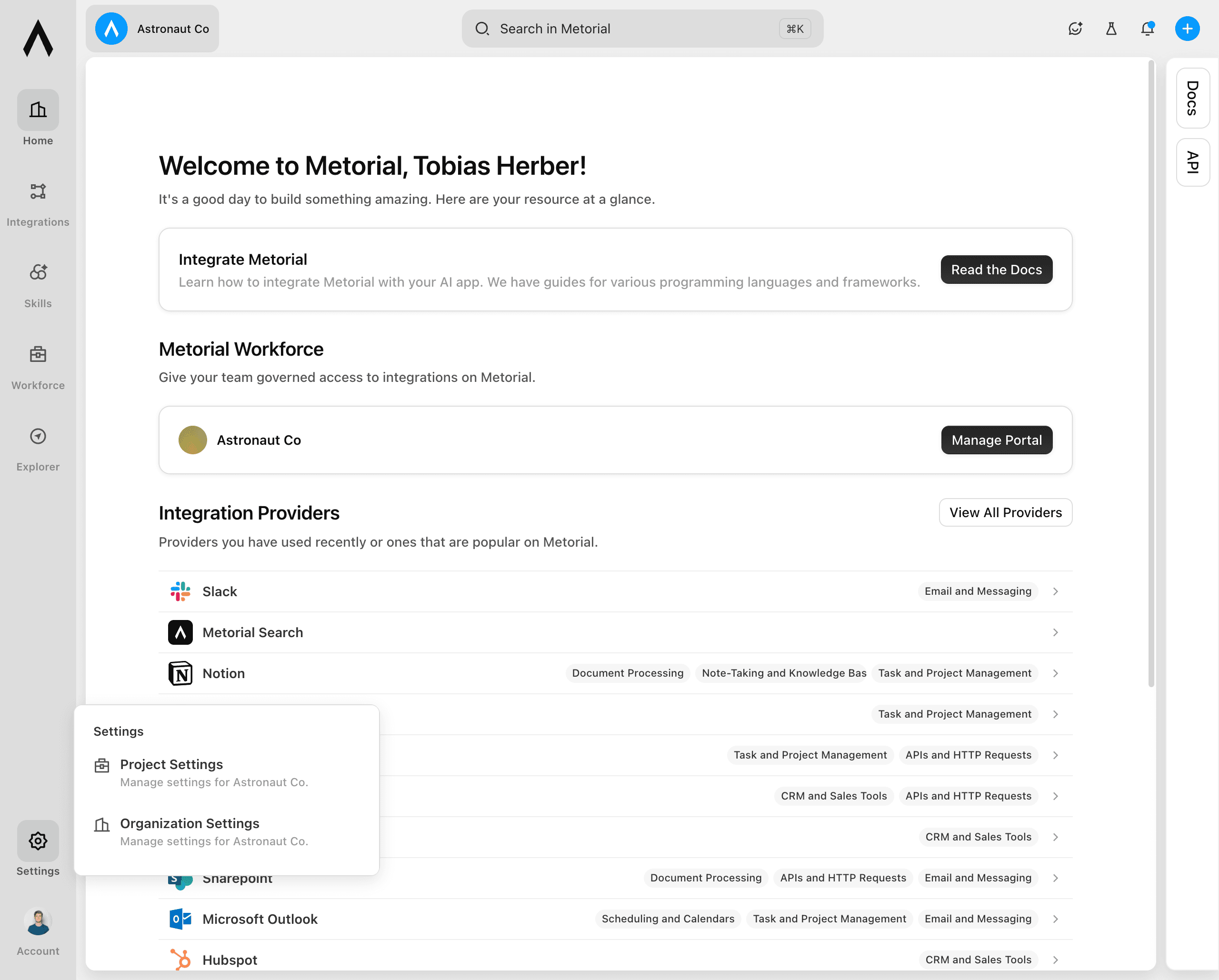Click the Manage Portal button
This screenshot has height=980, width=1219.
click(x=996, y=440)
